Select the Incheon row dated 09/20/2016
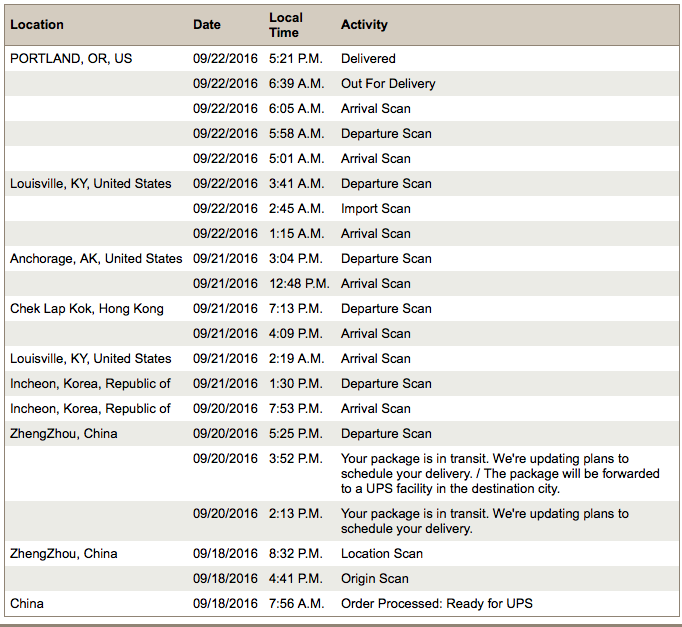This screenshot has height=627, width=682. pyautogui.click(x=341, y=409)
